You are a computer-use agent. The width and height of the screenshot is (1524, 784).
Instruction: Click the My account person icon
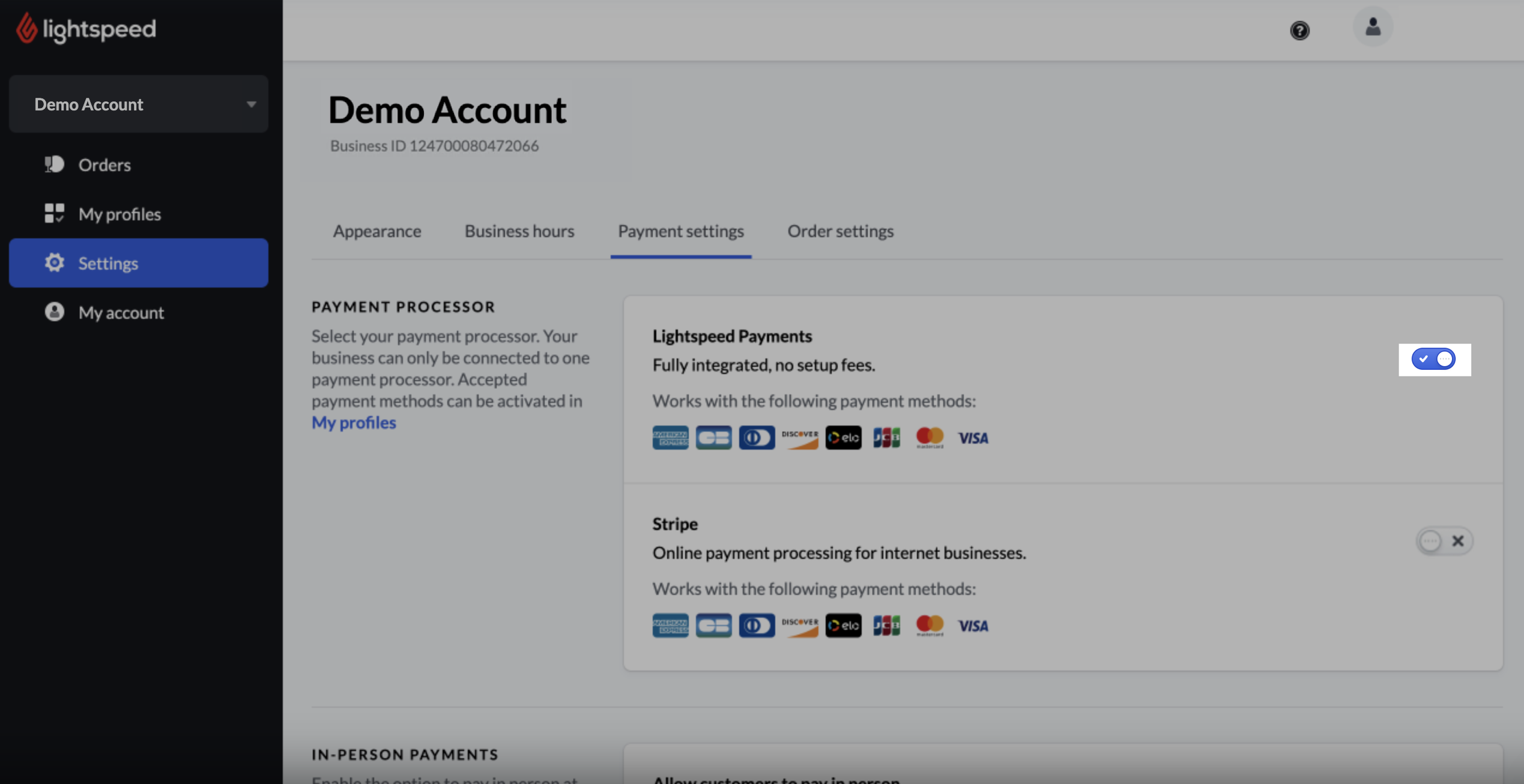[x=54, y=312]
